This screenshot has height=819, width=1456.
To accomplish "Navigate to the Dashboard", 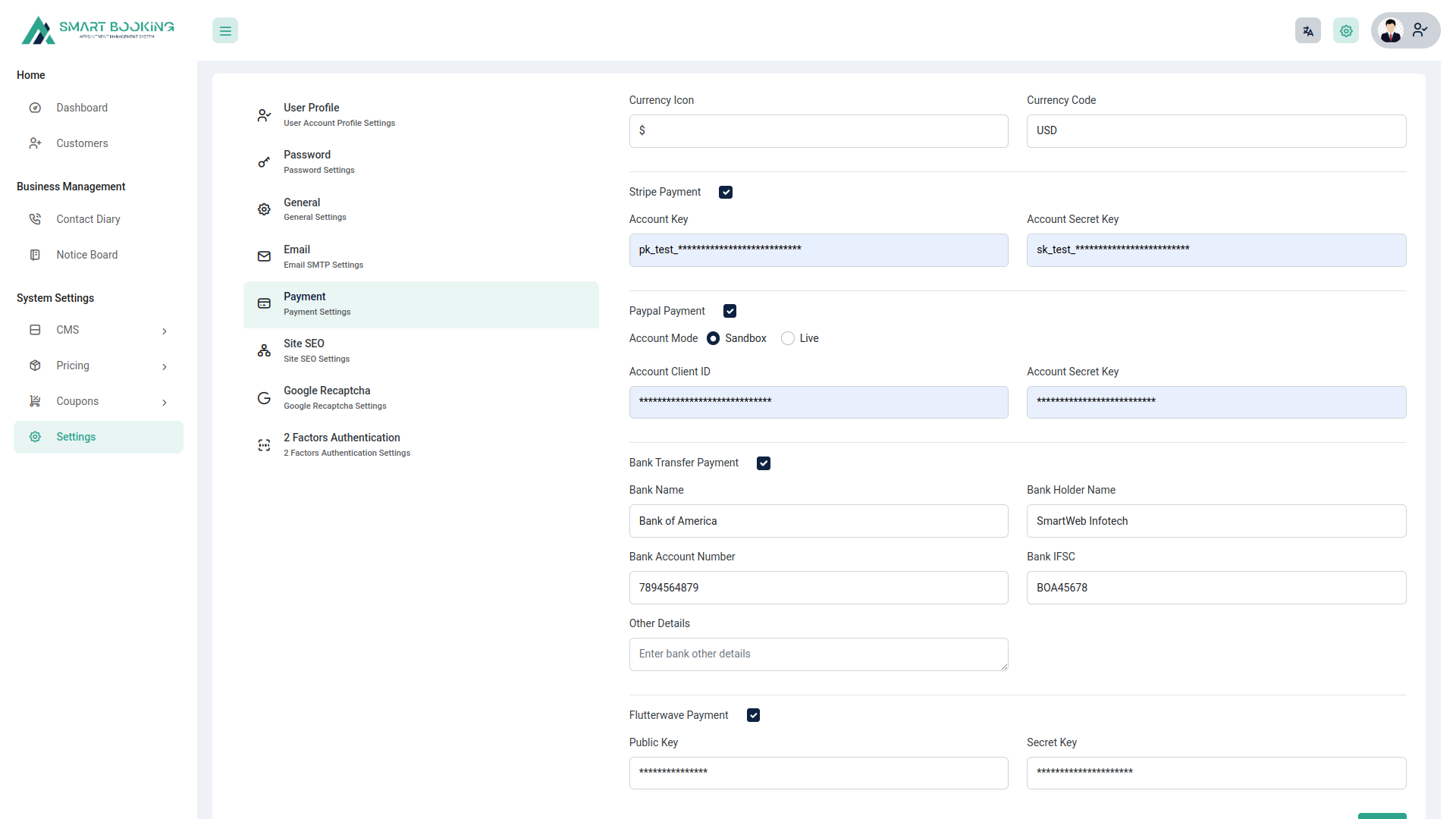I will point(82,108).
